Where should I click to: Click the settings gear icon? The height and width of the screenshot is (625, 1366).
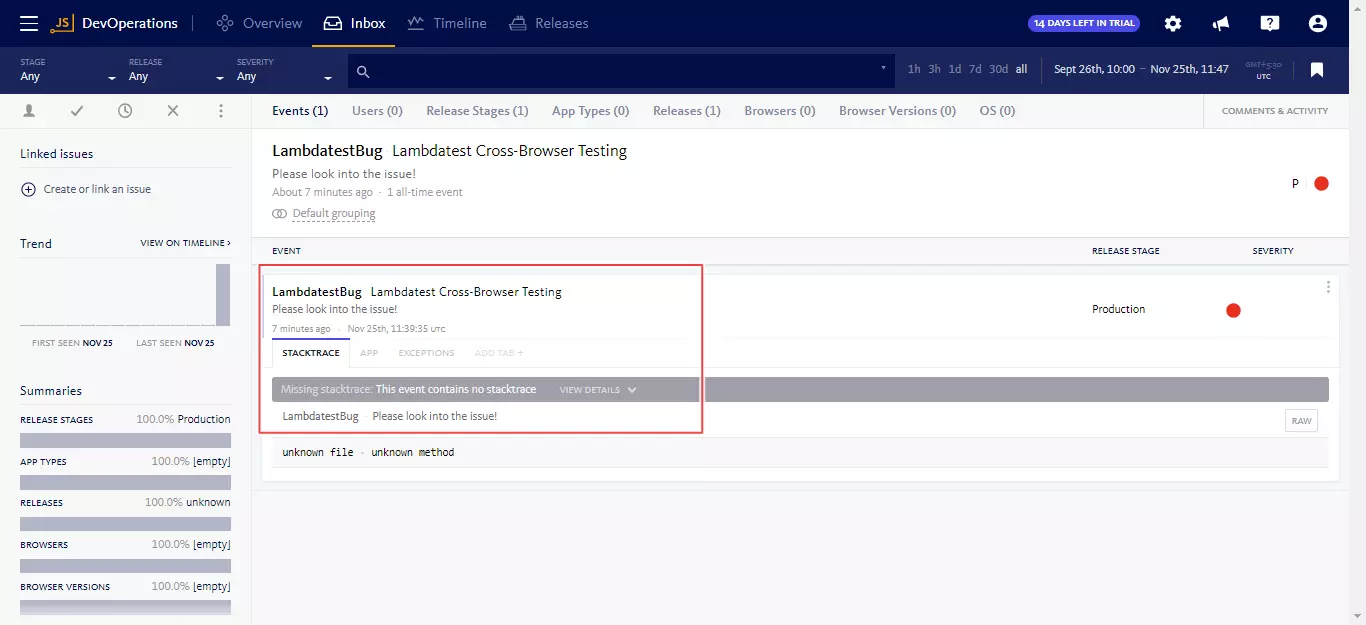click(1173, 23)
